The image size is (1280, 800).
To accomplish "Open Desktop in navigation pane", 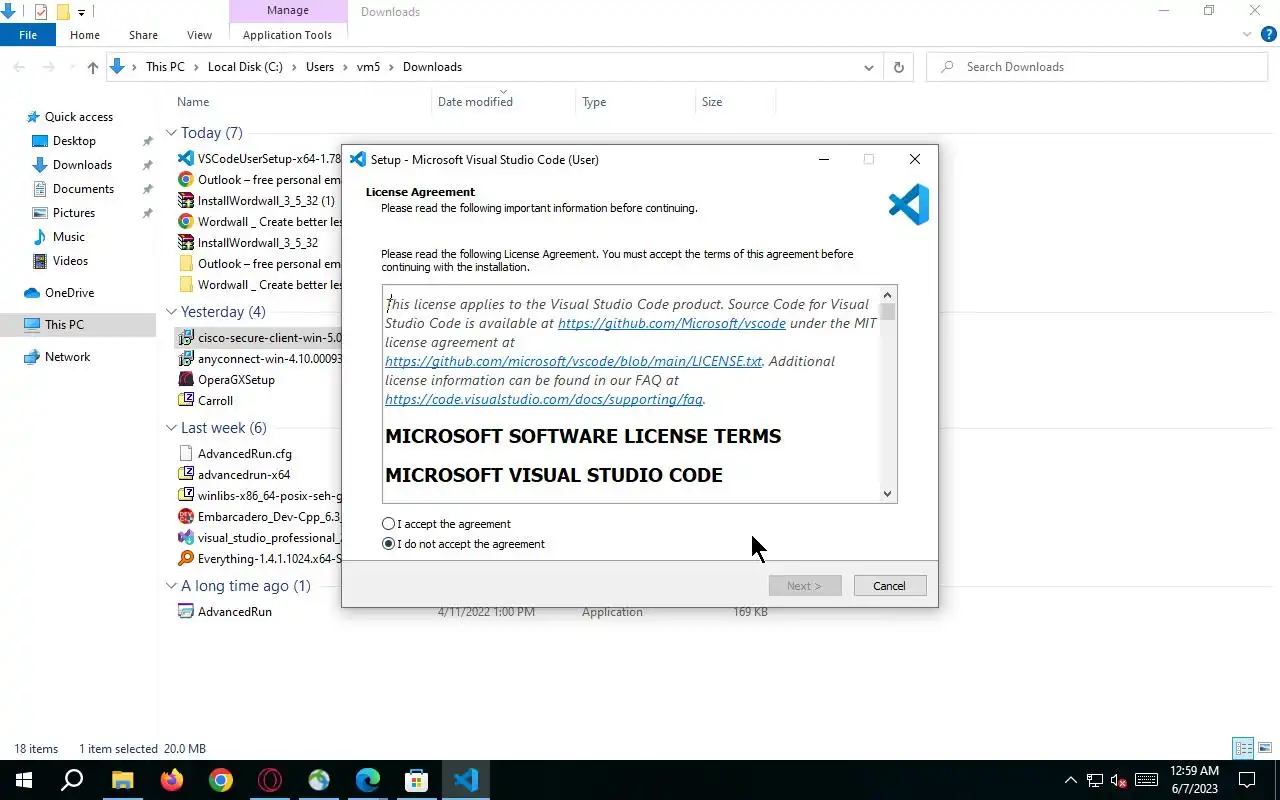I will click(74, 141).
